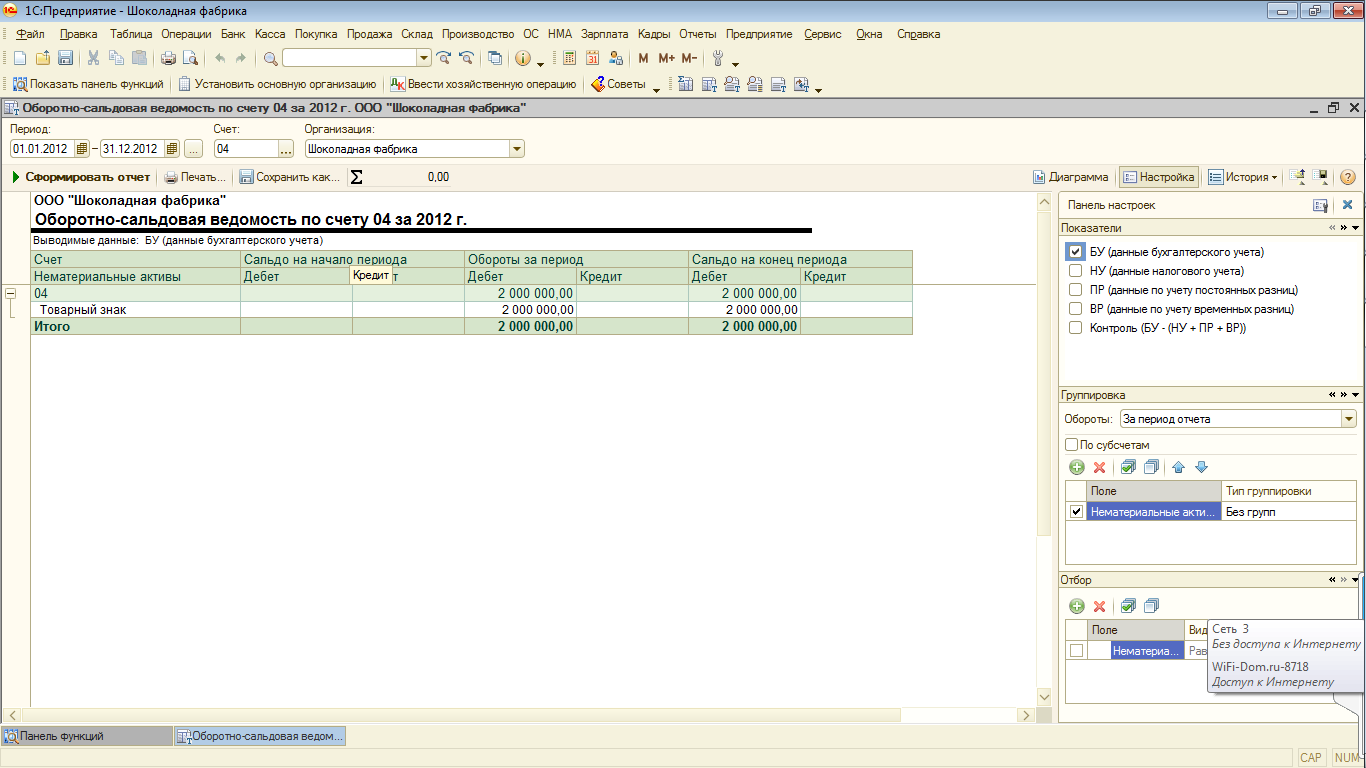Click the Print preview icon
Image resolution: width=1366 pixels, height=768 pixels.
[x=190, y=58]
